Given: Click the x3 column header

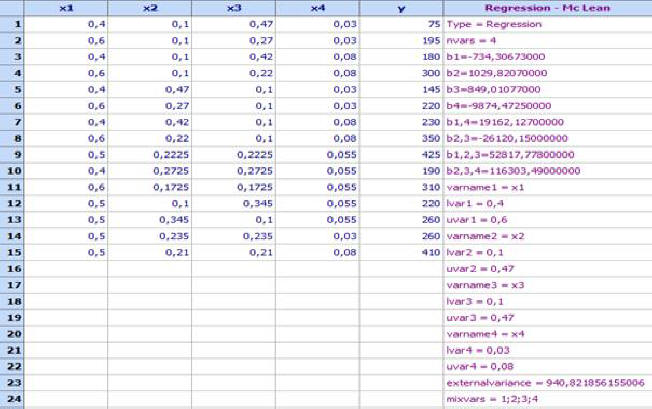Looking at the screenshot, I should coord(232,8).
